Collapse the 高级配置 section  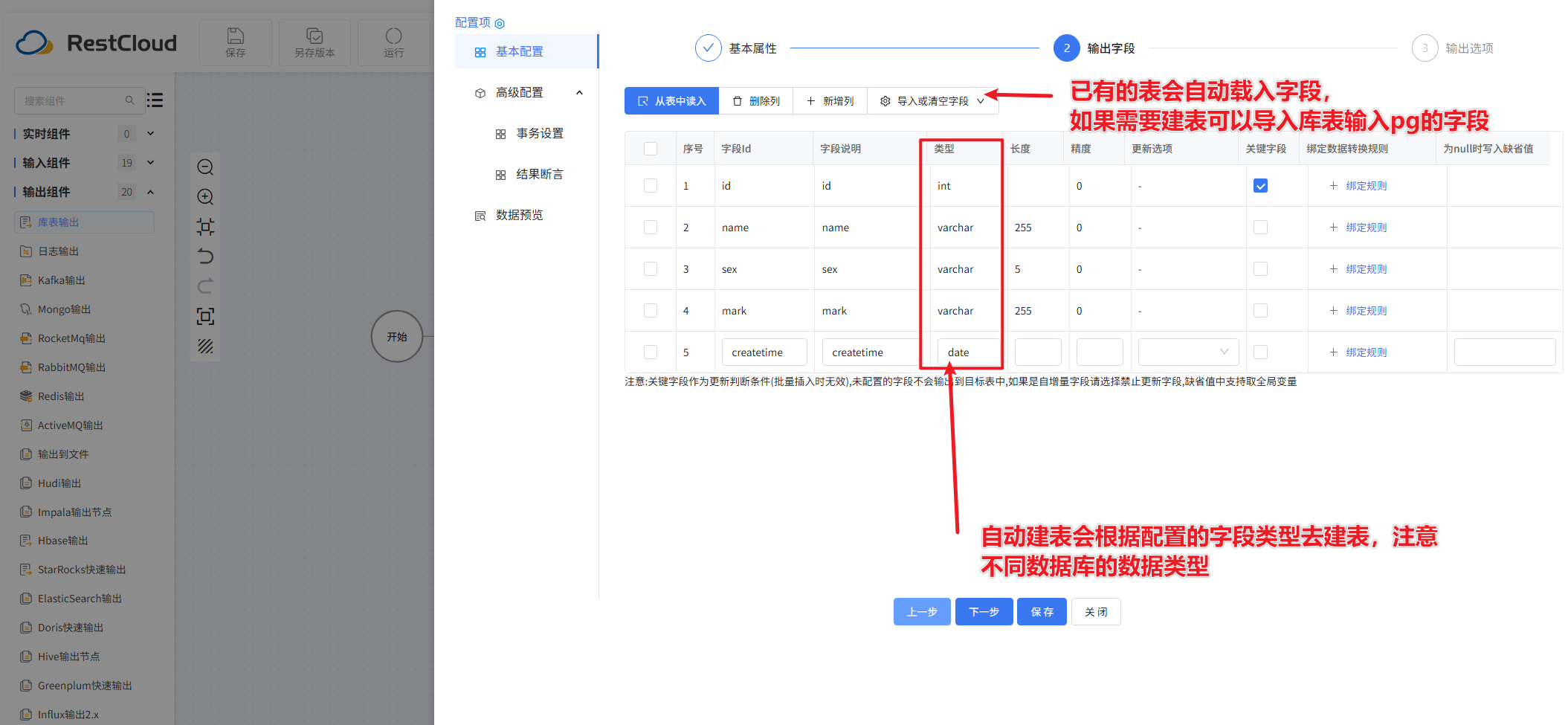[x=579, y=92]
